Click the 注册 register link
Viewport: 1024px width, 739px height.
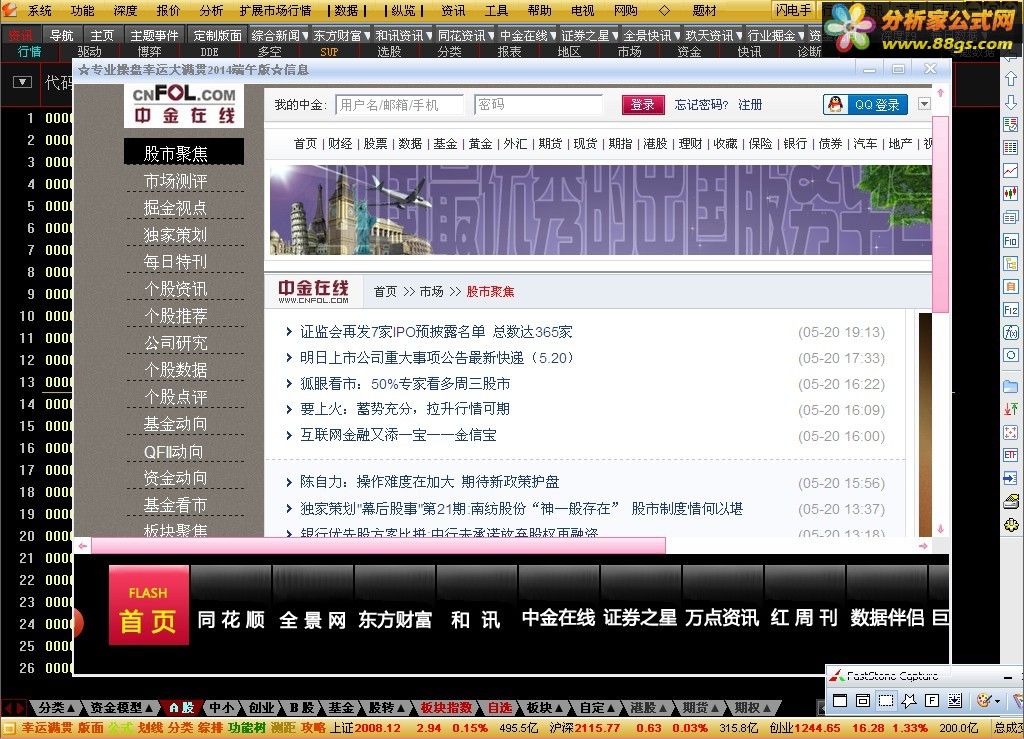[750, 104]
